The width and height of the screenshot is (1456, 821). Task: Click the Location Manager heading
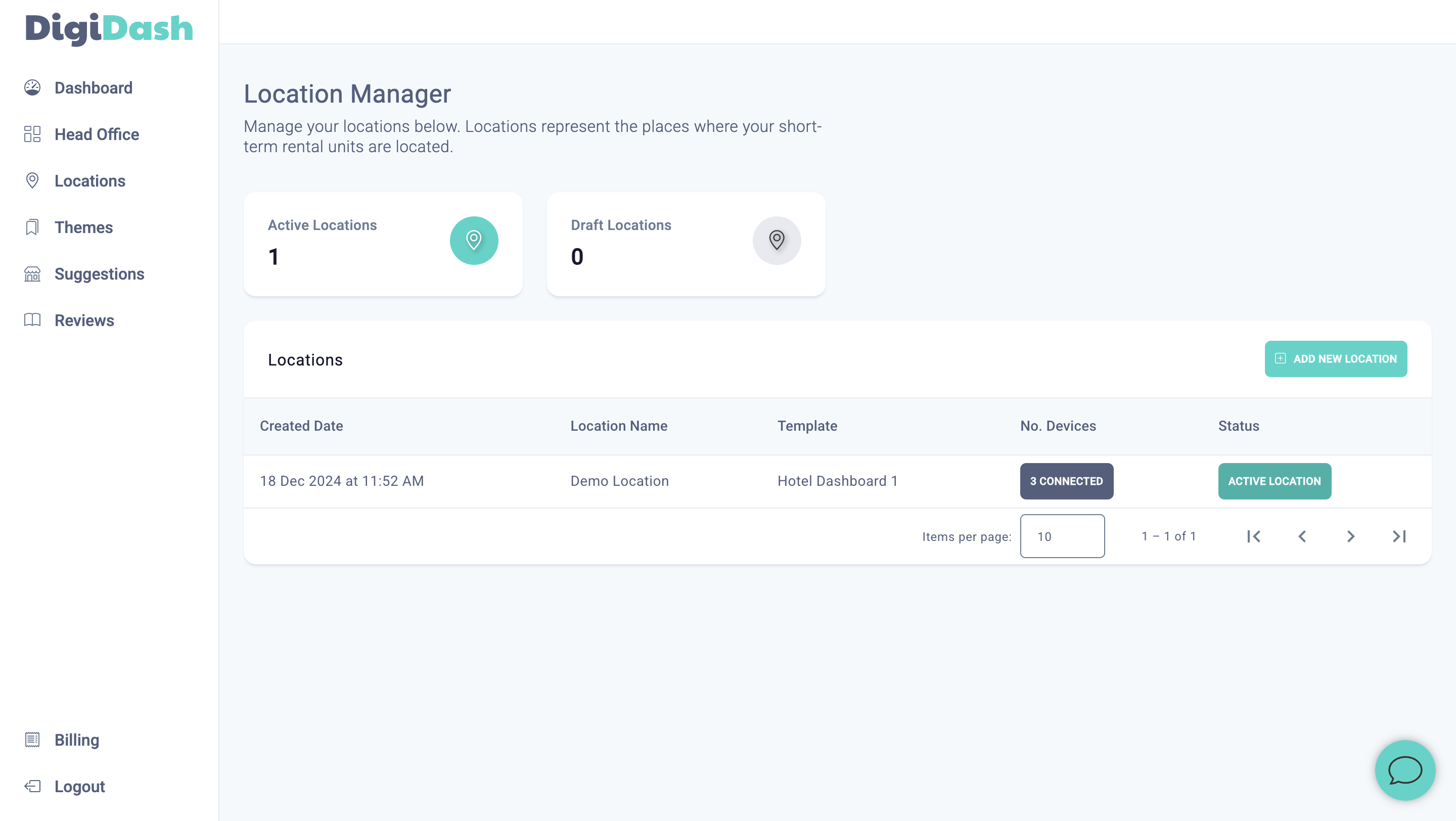pyautogui.click(x=347, y=94)
